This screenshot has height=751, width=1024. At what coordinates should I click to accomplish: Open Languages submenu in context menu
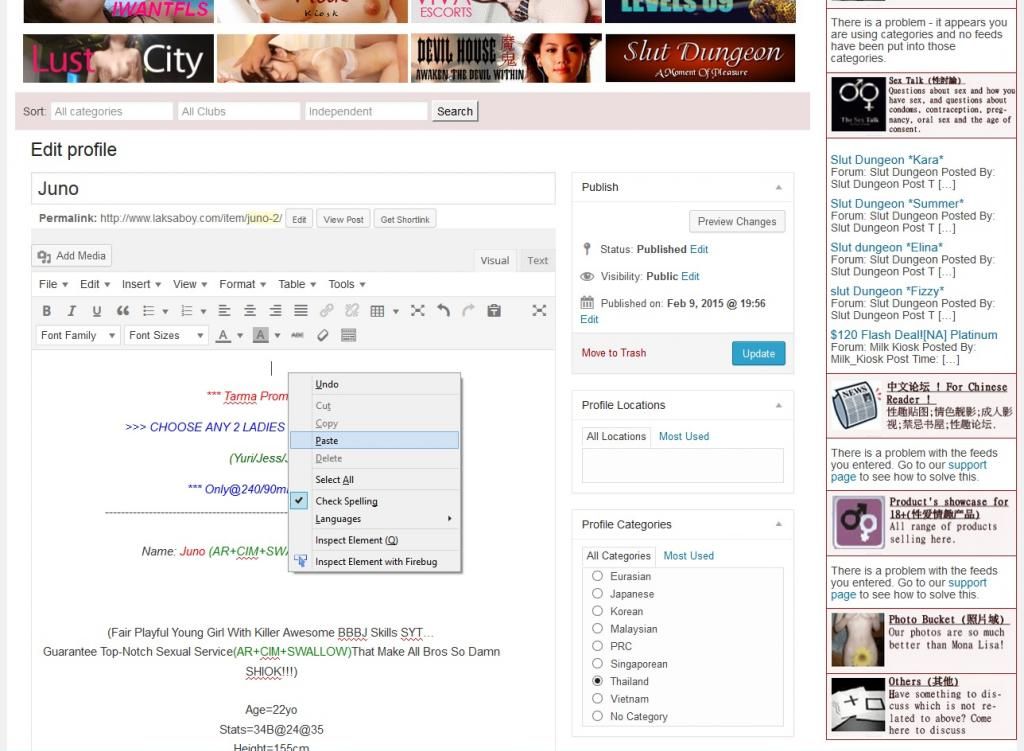[x=374, y=519]
